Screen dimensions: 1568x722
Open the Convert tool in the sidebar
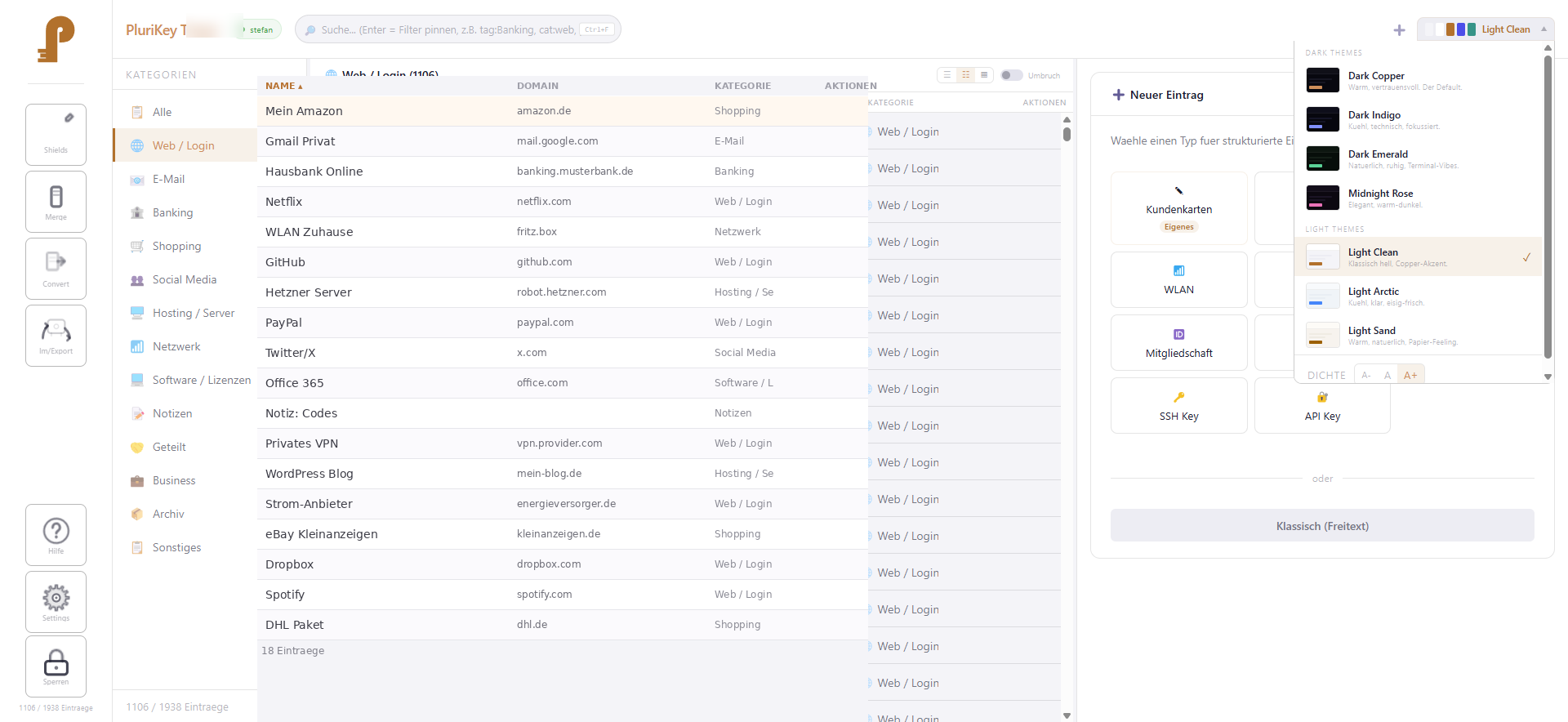[56, 268]
